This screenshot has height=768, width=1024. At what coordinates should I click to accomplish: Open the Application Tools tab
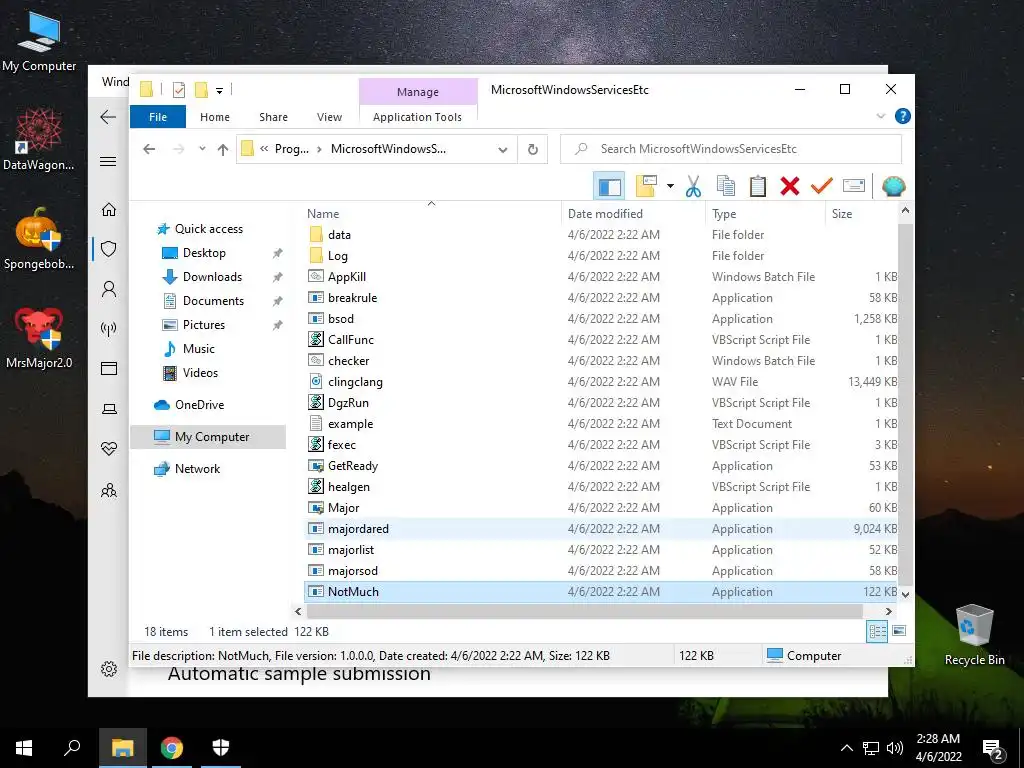417,117
